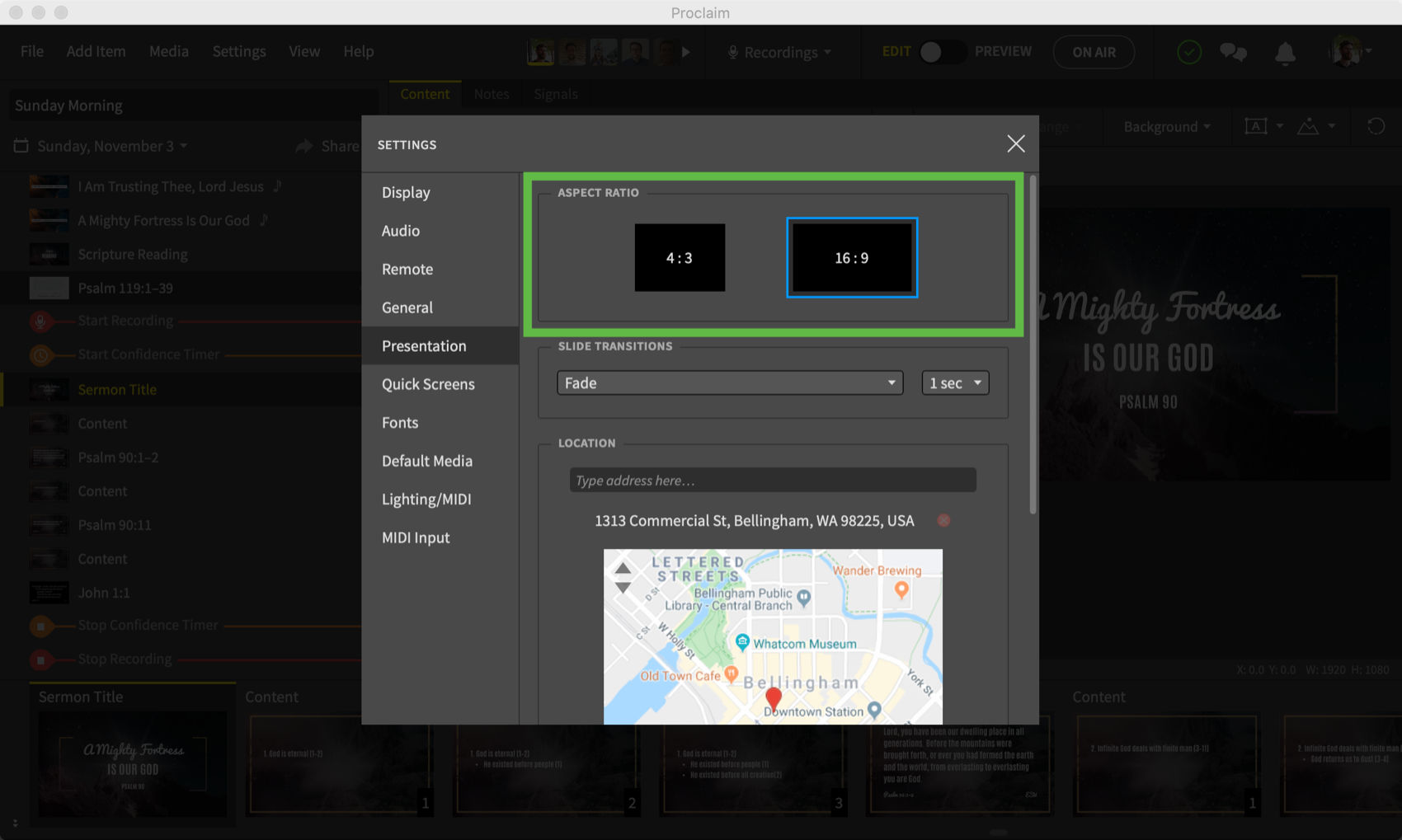Click the address input field
The width and height of the screenshot is (1402, 840).
(x=773, y=480)
